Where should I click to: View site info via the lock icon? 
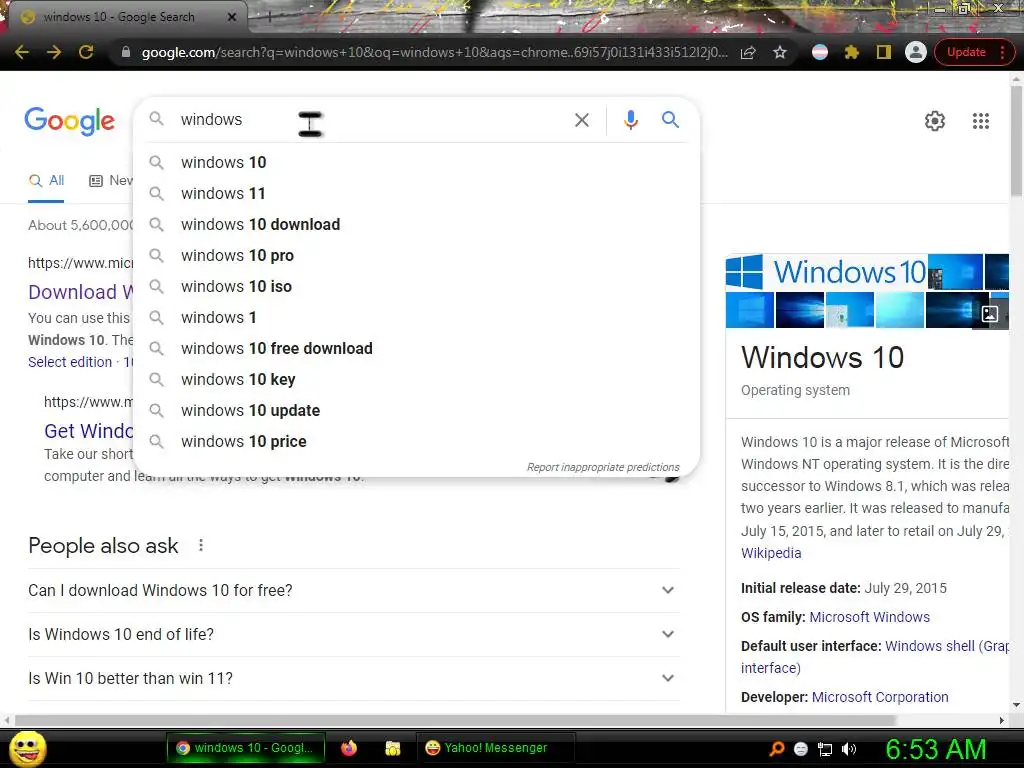point(126,52)
